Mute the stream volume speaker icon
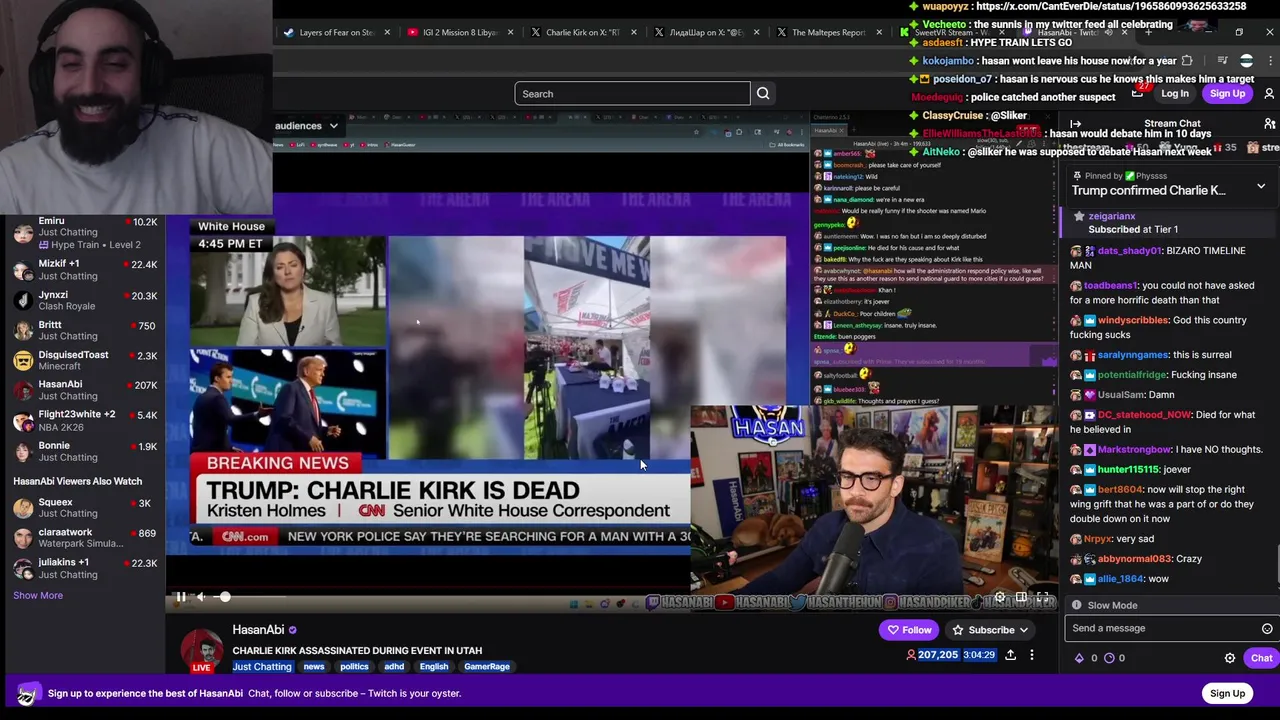Screen dimensions: 1280x720 (201, 597)
